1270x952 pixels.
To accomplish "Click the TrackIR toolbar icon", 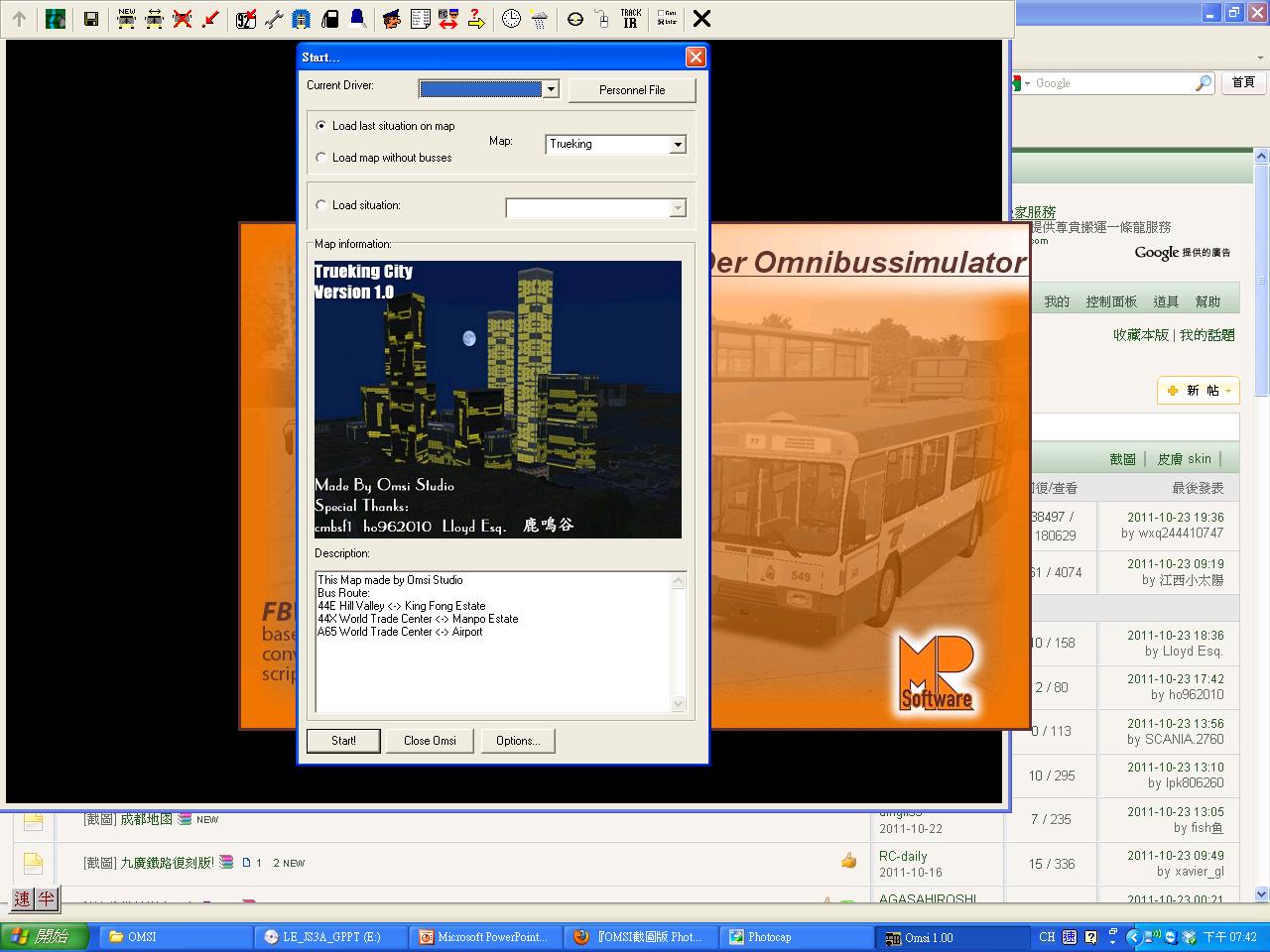I will [630, 19].
